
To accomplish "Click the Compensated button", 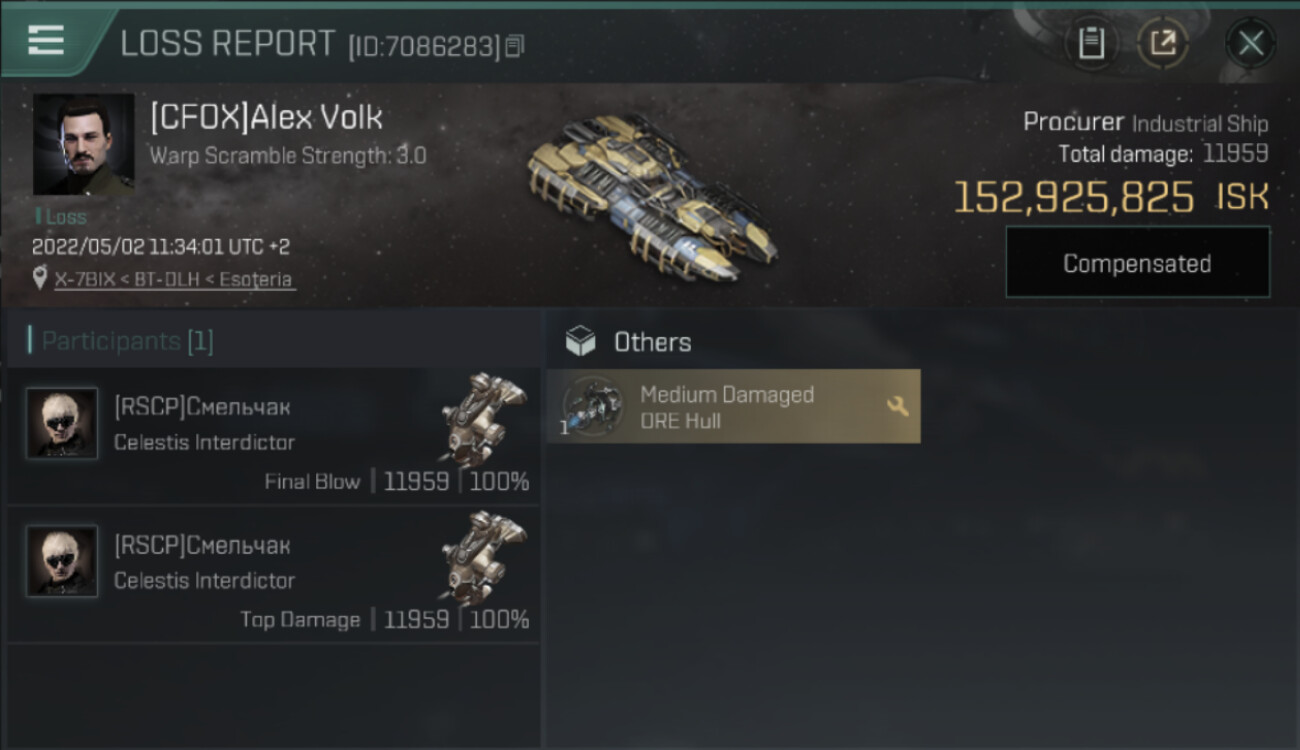I will tap(1137, 263).
